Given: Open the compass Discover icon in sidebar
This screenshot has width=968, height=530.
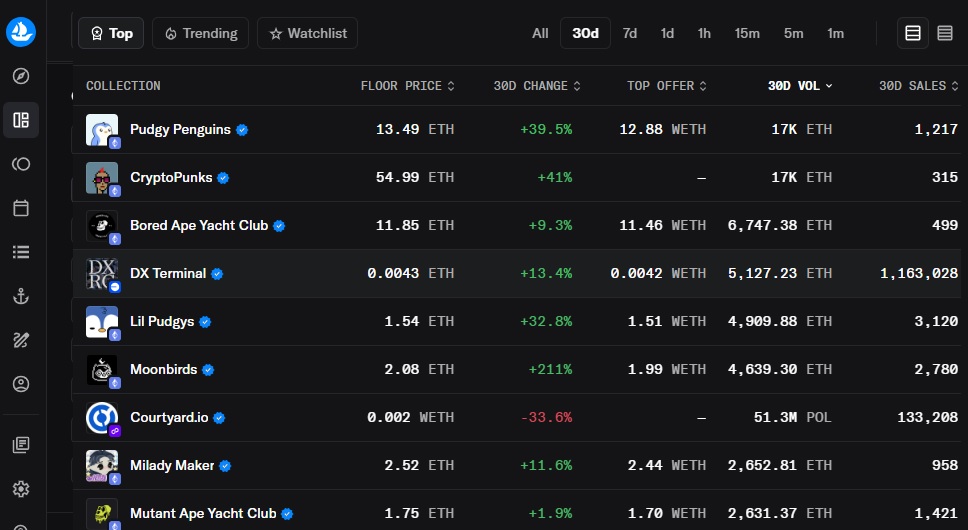Looking at the screenshot, I should pos(21,76).
